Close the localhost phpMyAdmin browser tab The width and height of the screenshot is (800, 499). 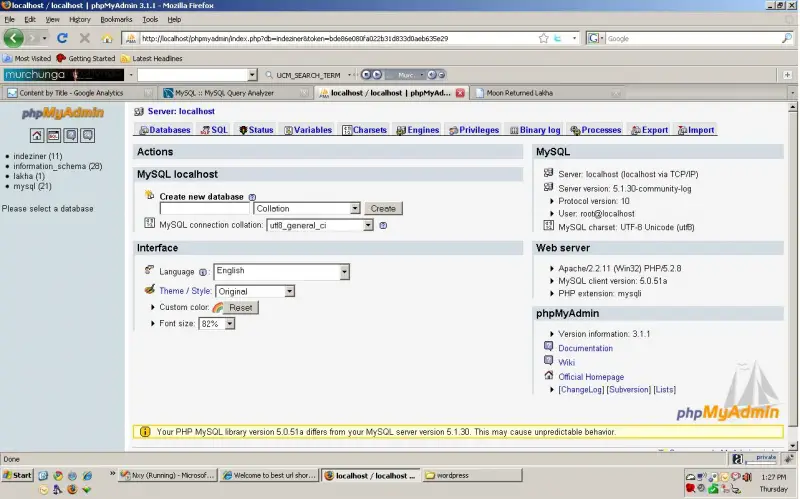pyautogui.click(x=460, y=93)
